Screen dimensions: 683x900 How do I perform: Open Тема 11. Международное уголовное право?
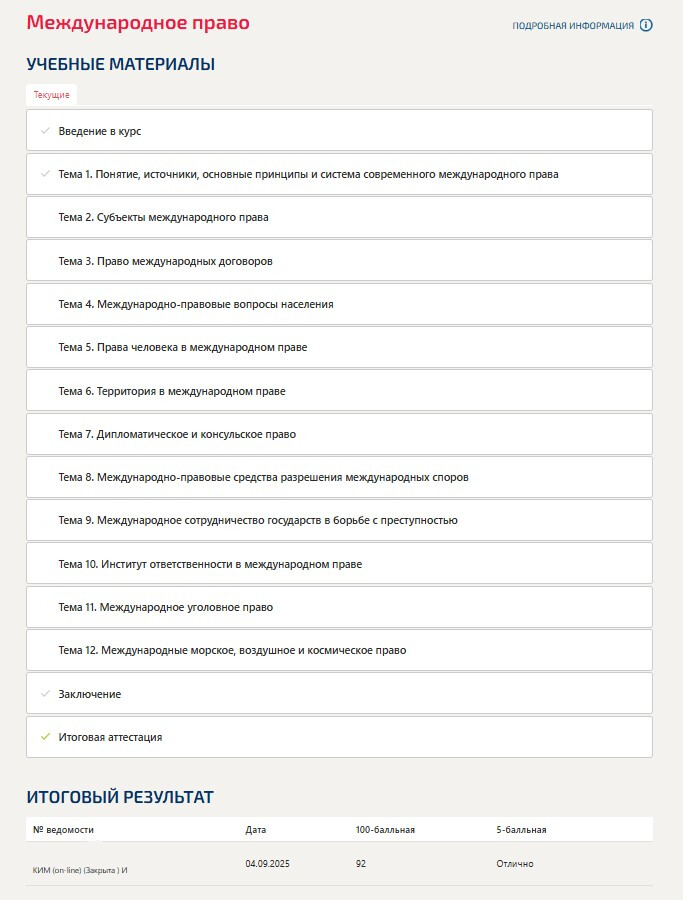point(165,607)
